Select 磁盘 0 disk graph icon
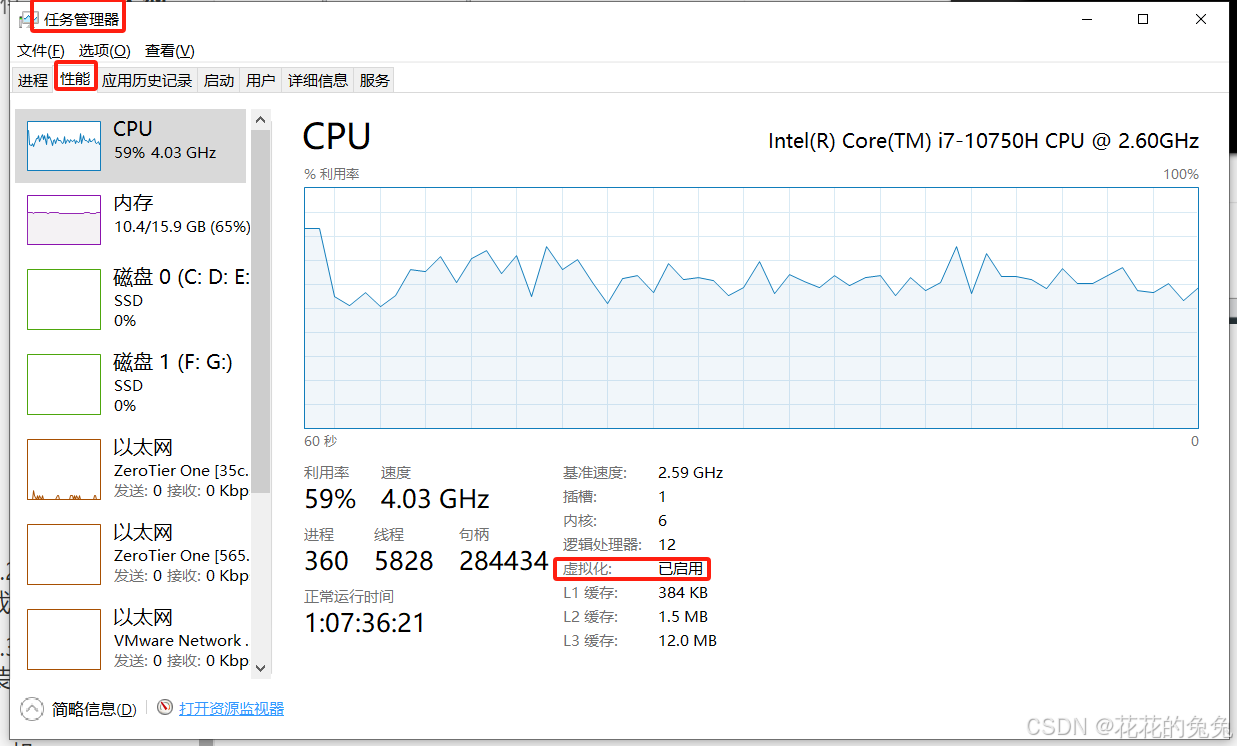 (x=64, y=299)
